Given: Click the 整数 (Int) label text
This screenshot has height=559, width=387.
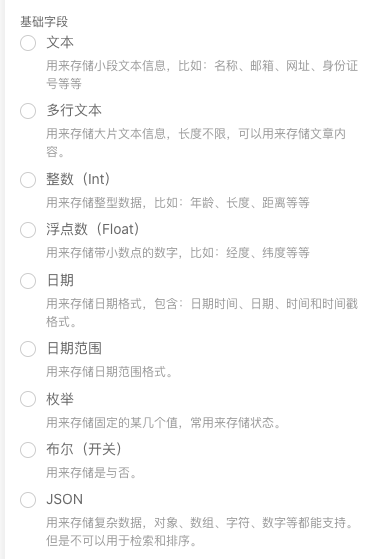Looking at the screenshot, I should tap(78, 179).
